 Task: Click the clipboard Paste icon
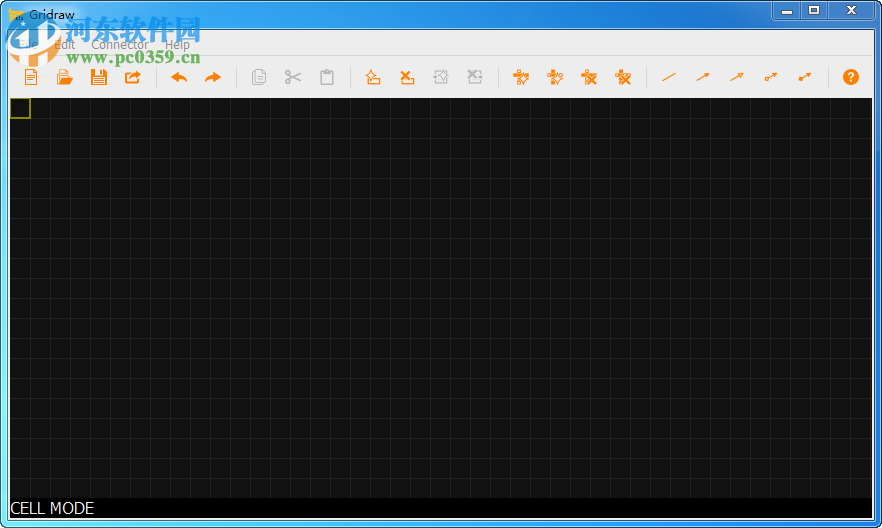327,77
